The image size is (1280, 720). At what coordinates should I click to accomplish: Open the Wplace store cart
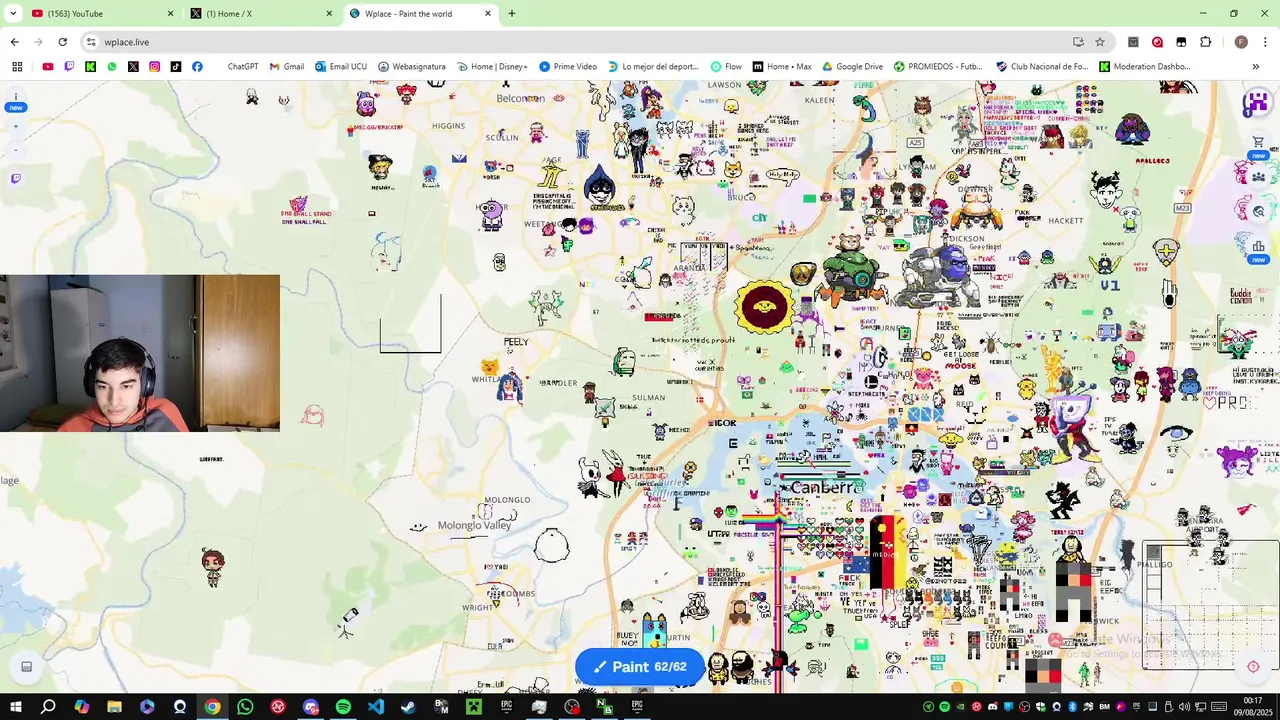pyautogui.click(x=1259, y=143)
